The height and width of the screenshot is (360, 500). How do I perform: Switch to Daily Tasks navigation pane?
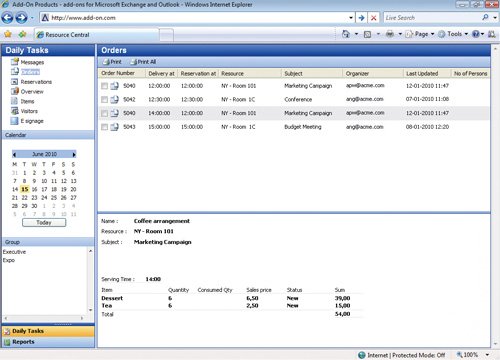(48, 331)
